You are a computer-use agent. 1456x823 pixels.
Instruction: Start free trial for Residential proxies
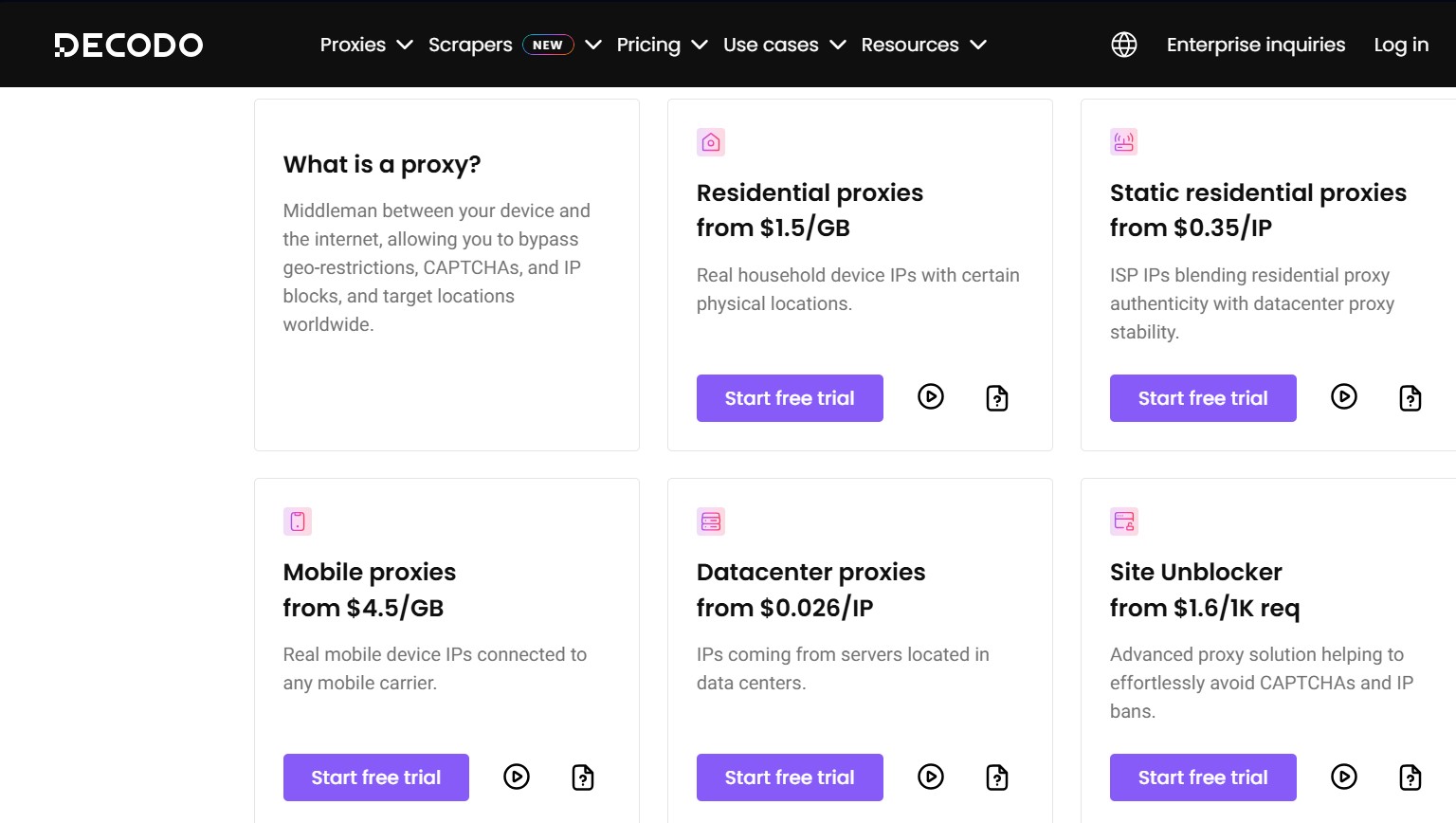coord(790,398)
